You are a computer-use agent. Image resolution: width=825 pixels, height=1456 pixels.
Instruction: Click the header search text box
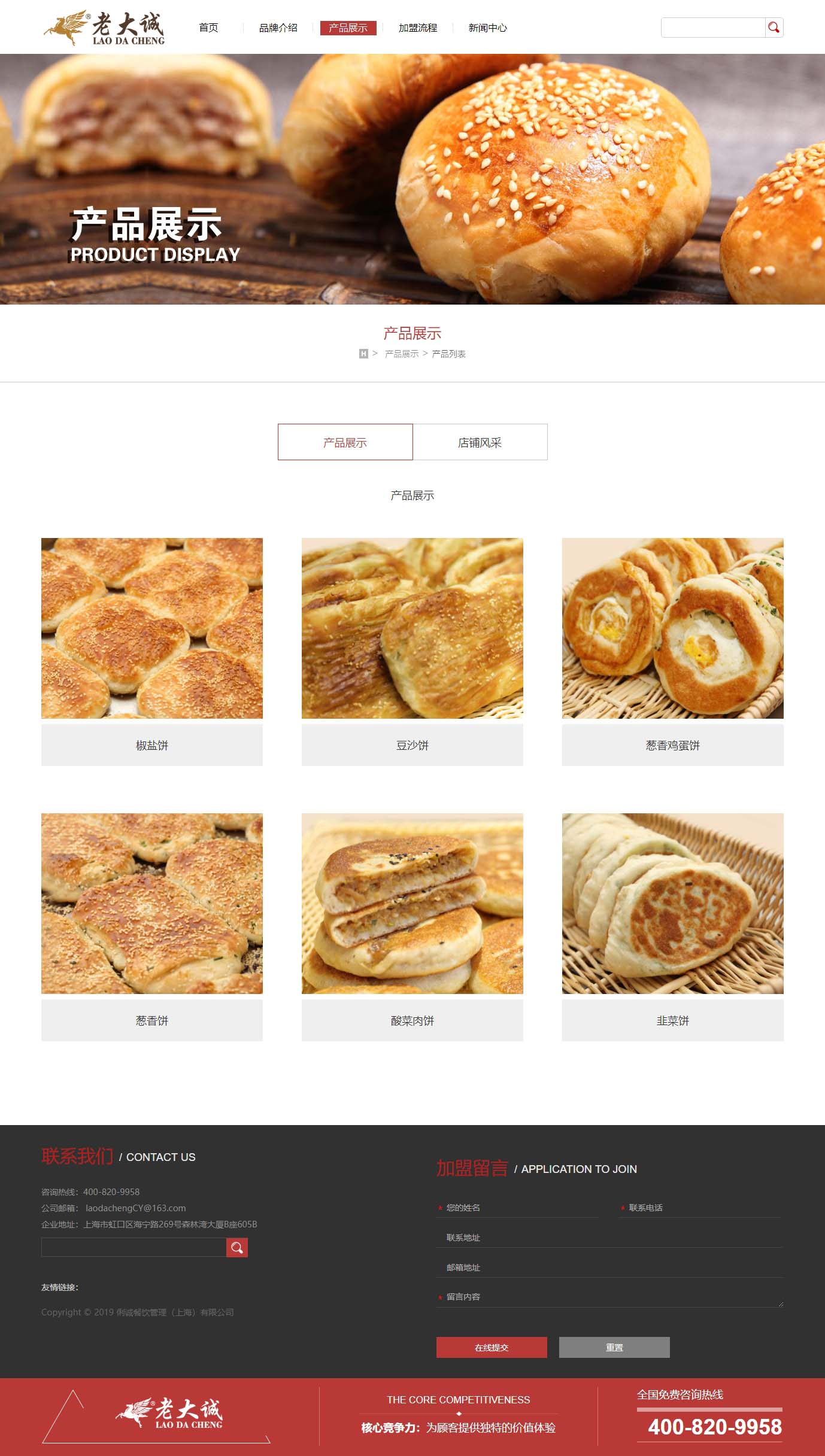[713, 28]
